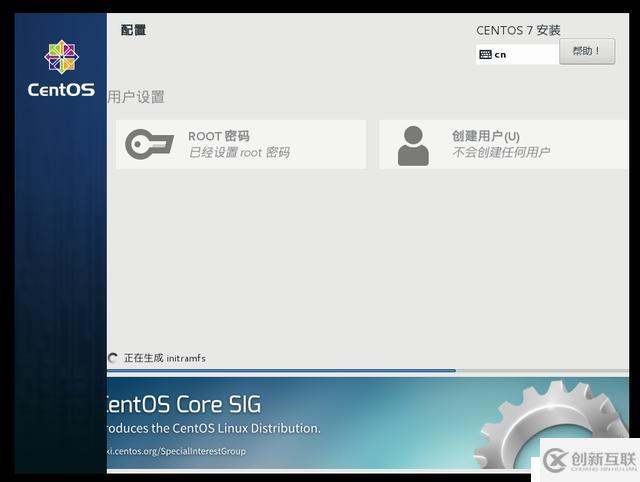Screen dimensions: 640x482
Task: Click the 配置 title
Action: (133, 30)
